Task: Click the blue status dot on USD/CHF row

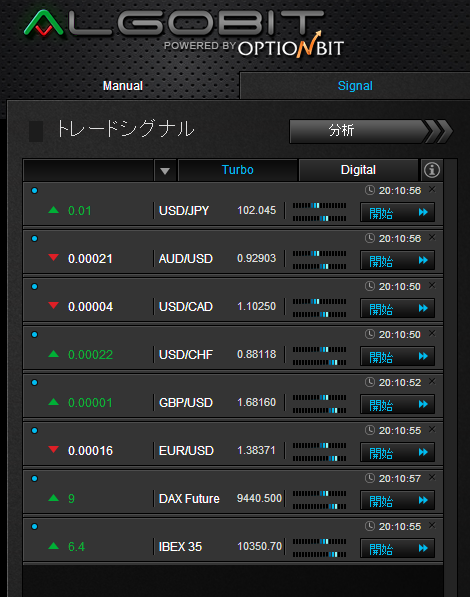Action: click(34, 334)
